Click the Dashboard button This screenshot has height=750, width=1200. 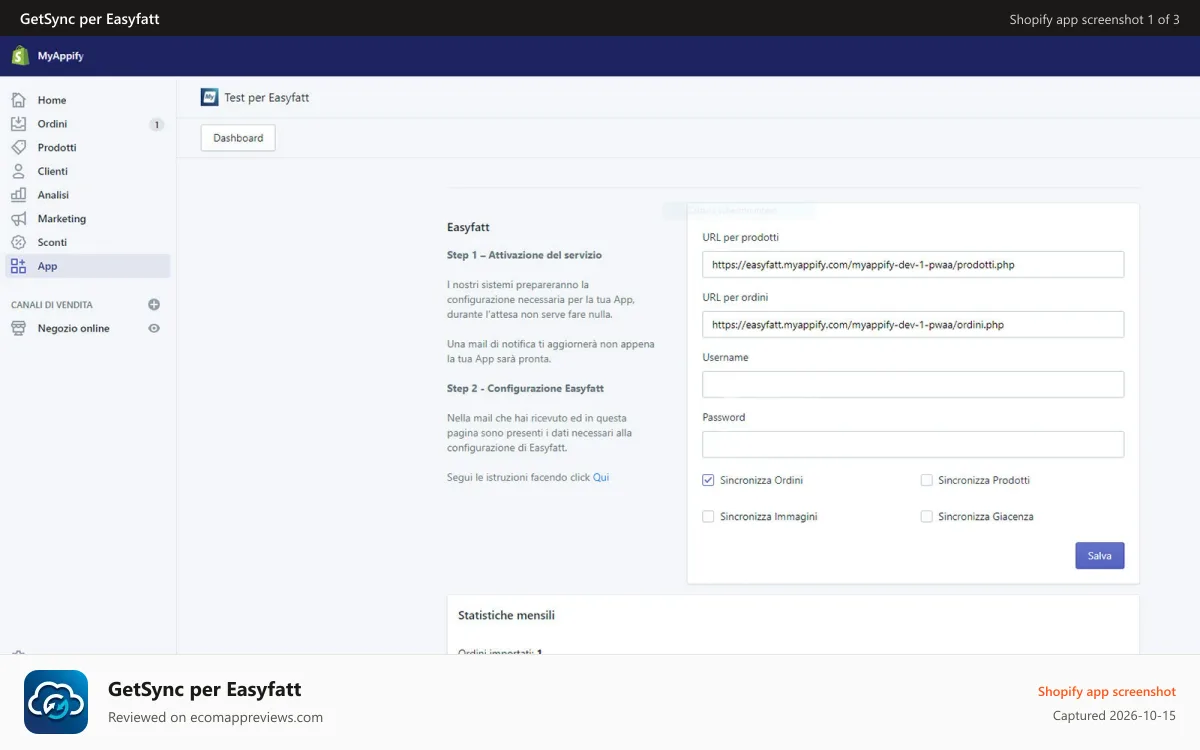238,138
